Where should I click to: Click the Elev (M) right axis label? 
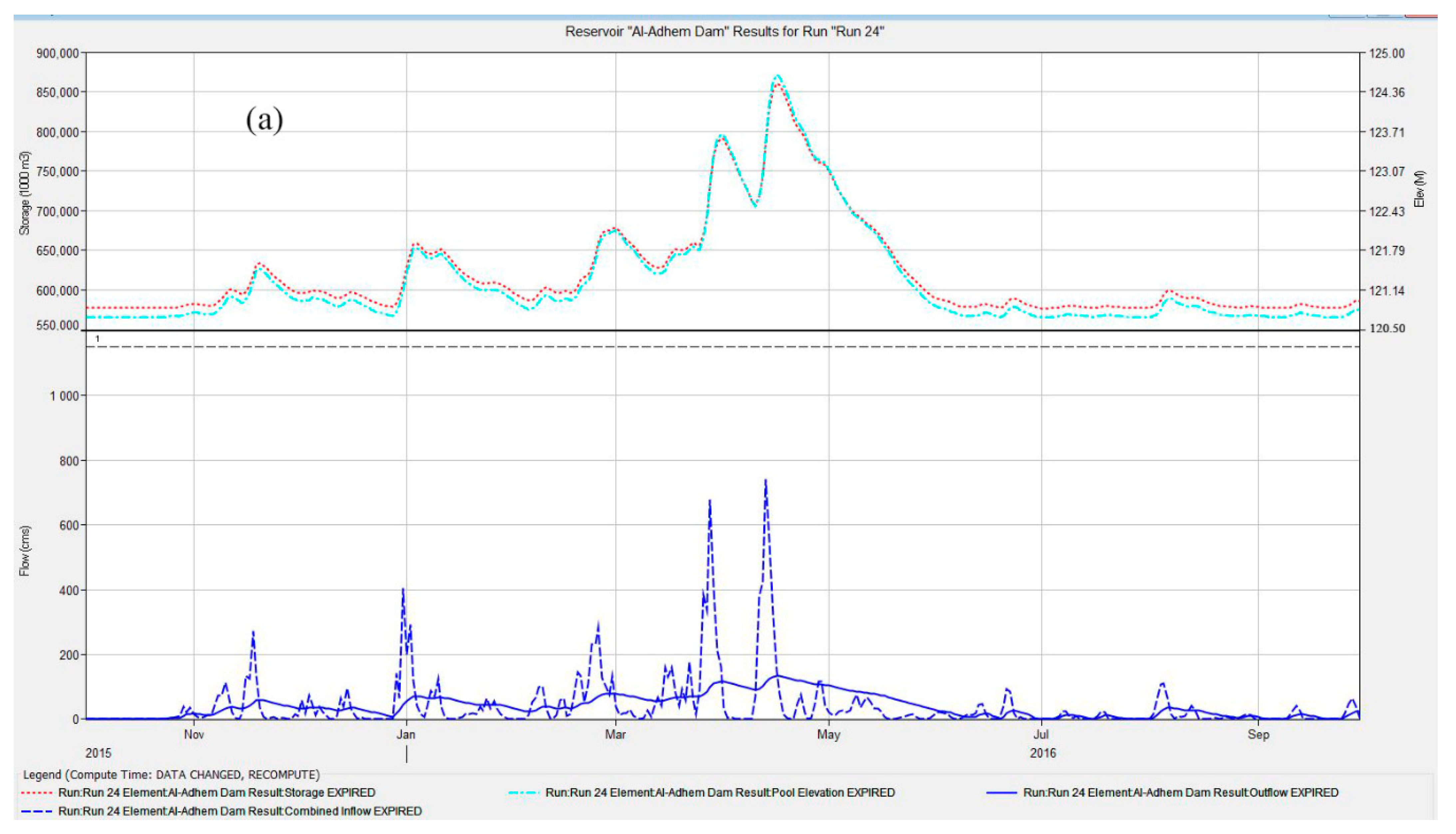point(1419,189)
